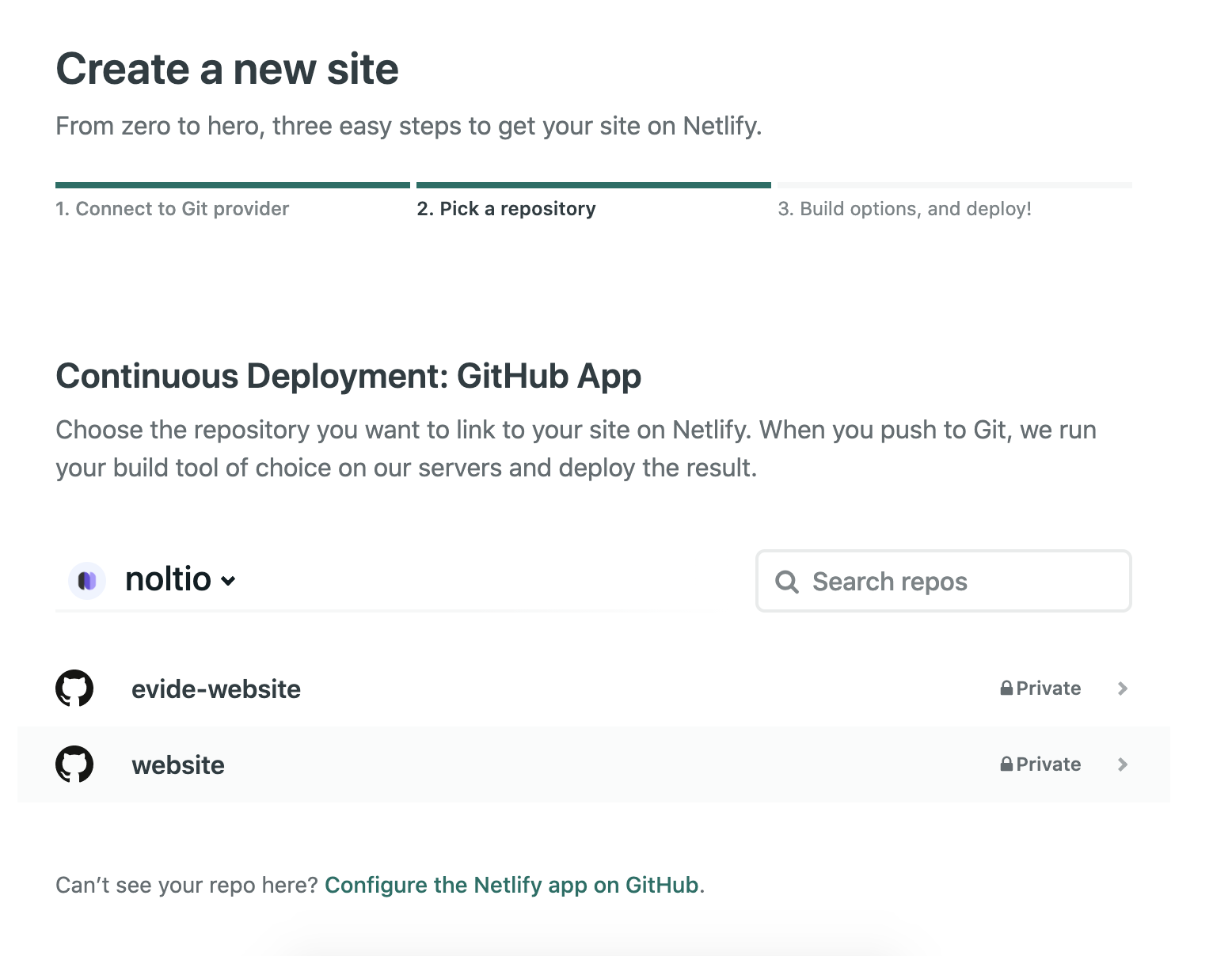
Task: Select the Pick a repository step
Action: 506,209
